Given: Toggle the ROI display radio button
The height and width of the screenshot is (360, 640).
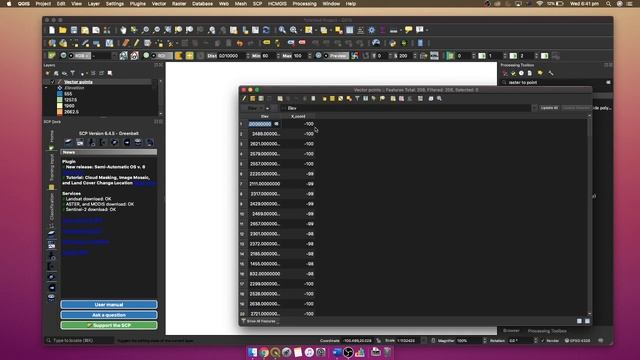Looking at the screenshot, I should pyautogui.click(x=153, y=56).
